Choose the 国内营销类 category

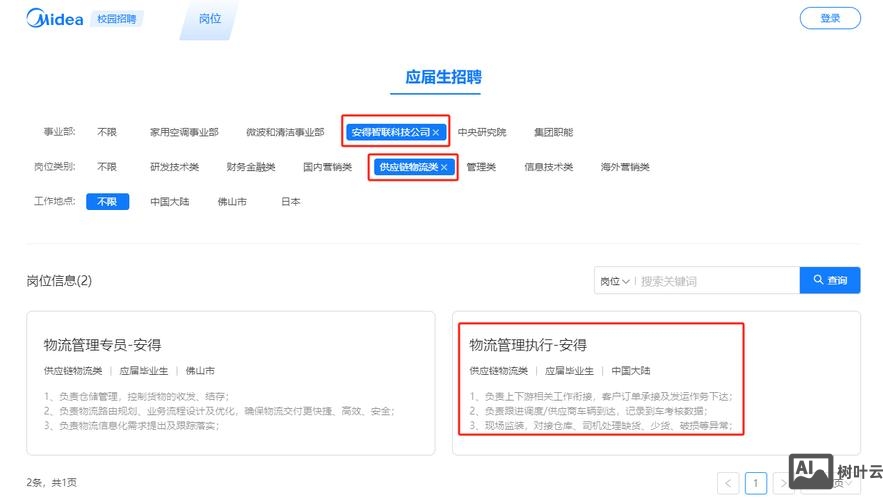click(327, 167)
